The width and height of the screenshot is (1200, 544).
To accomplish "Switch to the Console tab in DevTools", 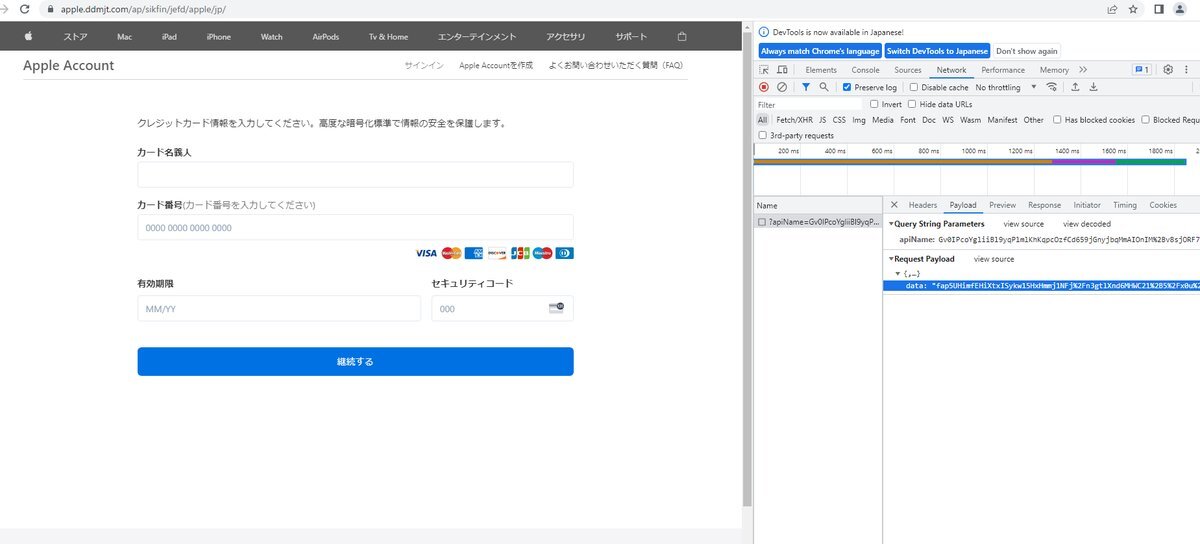I will point(866,70).
